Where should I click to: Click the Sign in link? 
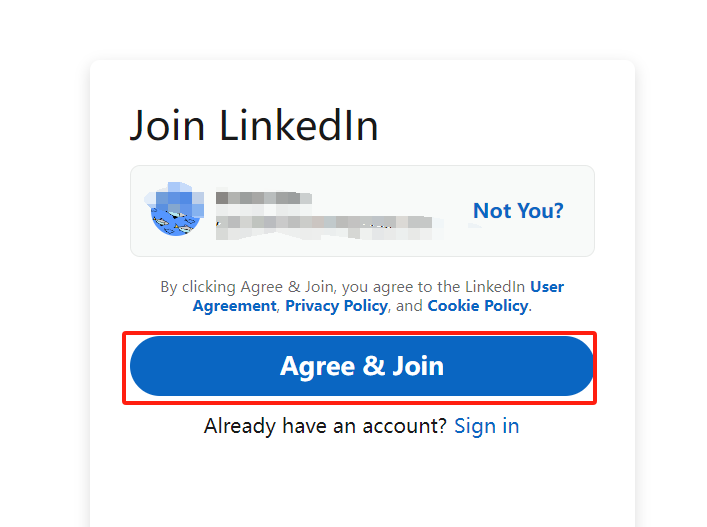(x=487, y=426)
